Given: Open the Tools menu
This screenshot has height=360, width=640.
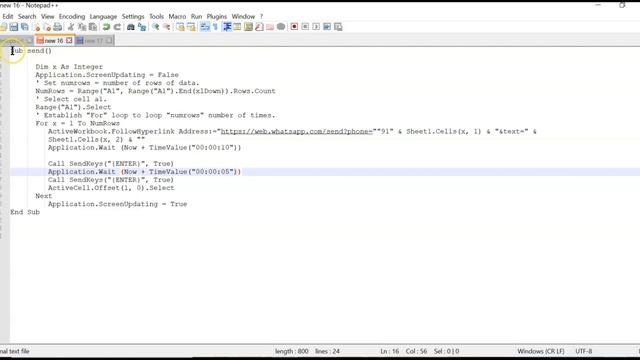Looking at the screenshot, I should [156, 16].
